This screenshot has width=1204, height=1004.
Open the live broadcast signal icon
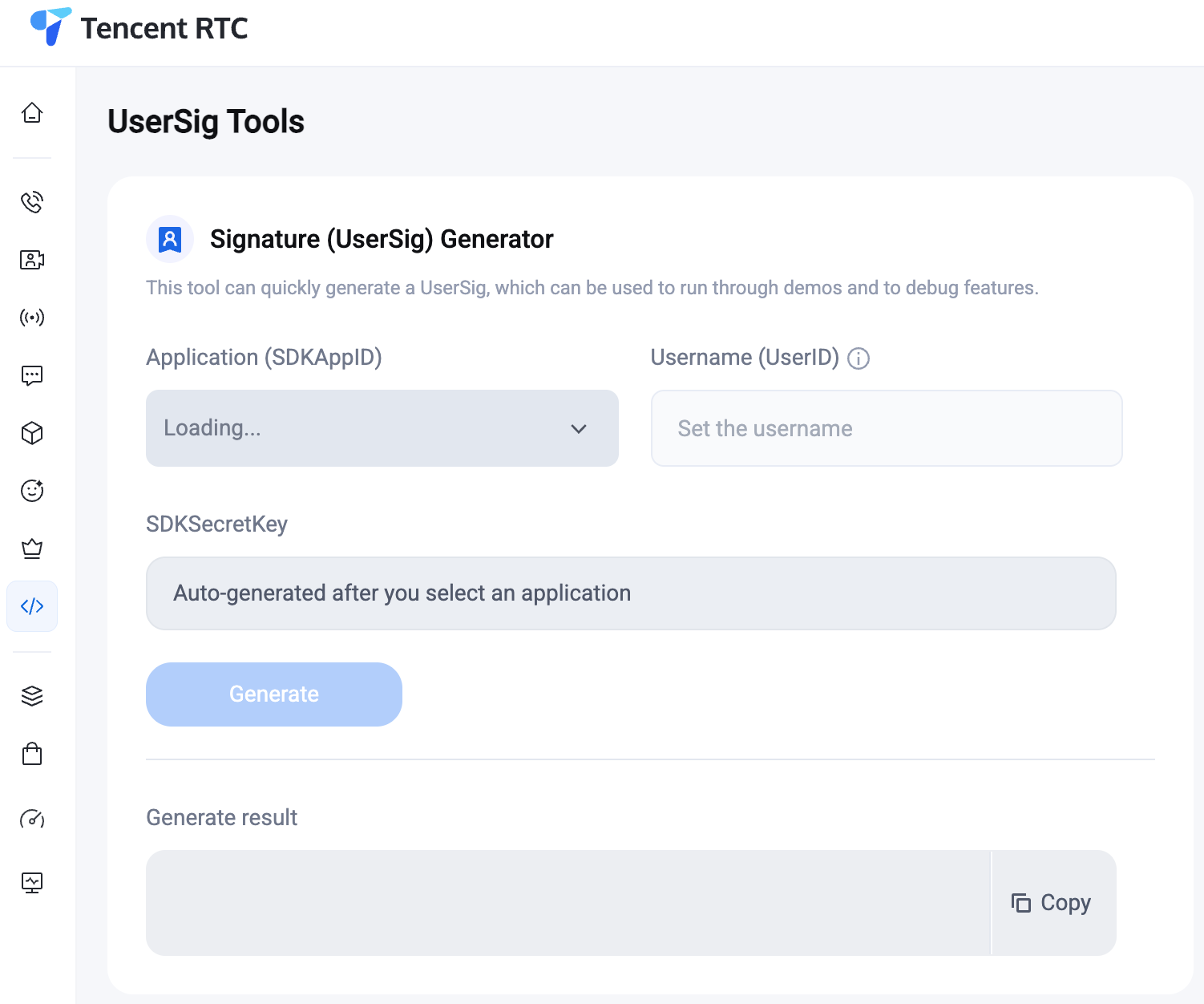click(x=32, y=318)
